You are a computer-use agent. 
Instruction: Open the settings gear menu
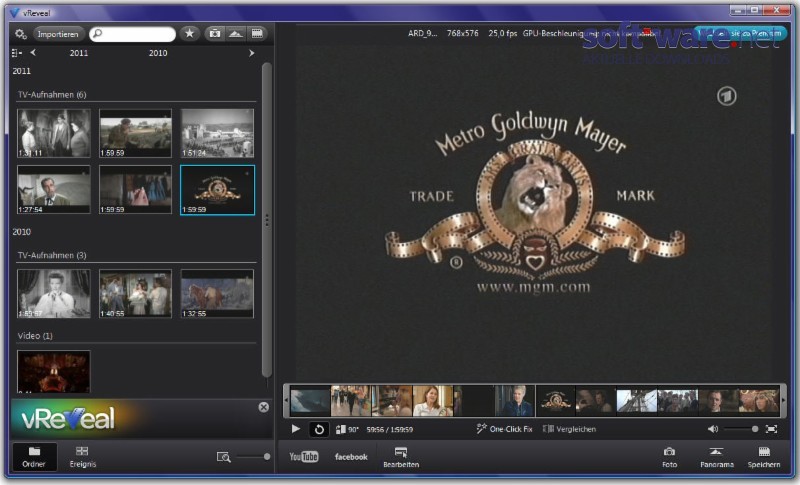tap(20, 34)
